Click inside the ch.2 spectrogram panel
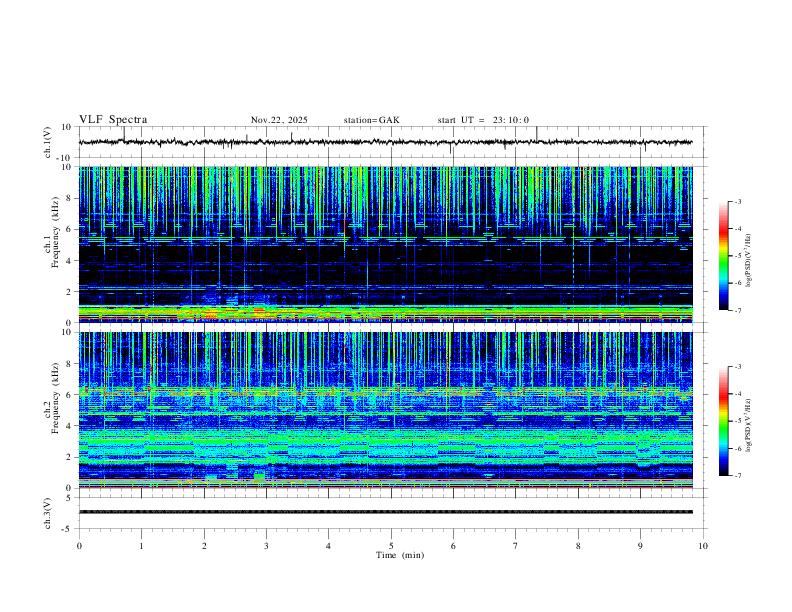The height and width of the screenshot is (612, 792). pyautogui.click(x=386, y=410)
